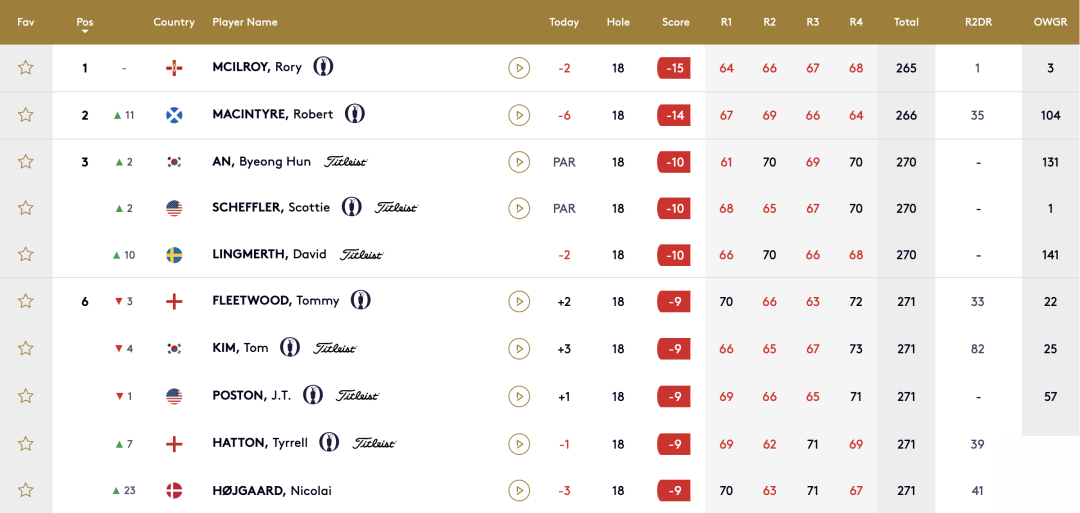Screen dimensions: 1080x513
Task: Play Rory McIlroy's round highlights
Action: (x=518, y=68)
